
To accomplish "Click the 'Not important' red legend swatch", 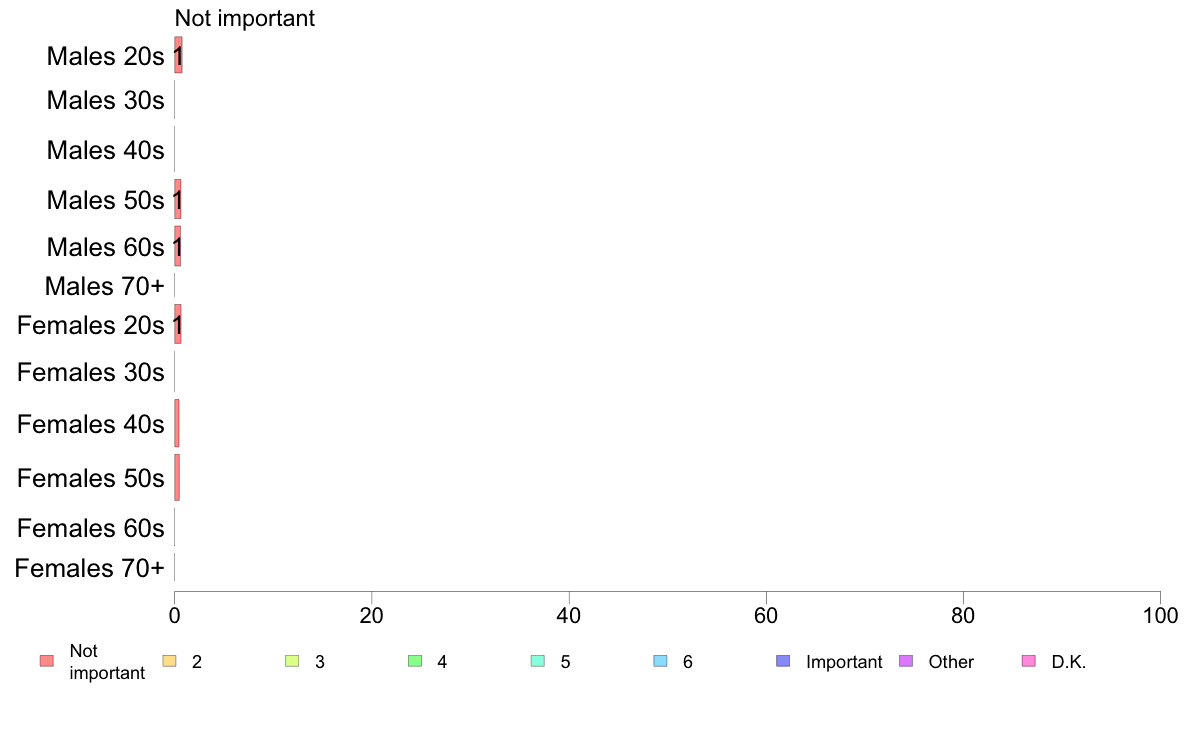I will point(47,661).
